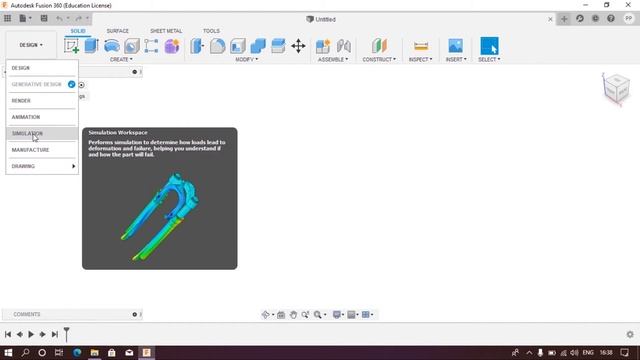Click the Redo arrow
This screenshot has width=640, height=360.
click(78, 18)
